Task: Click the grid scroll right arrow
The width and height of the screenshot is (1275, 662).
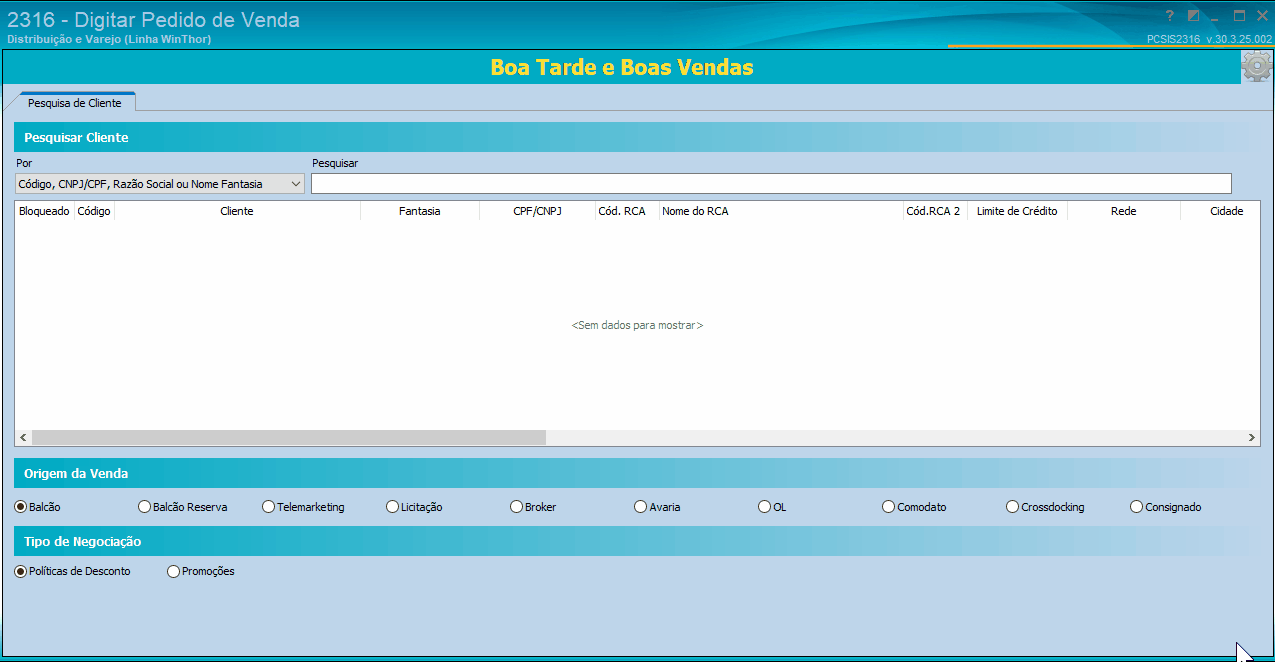Action: point(1251,438)
